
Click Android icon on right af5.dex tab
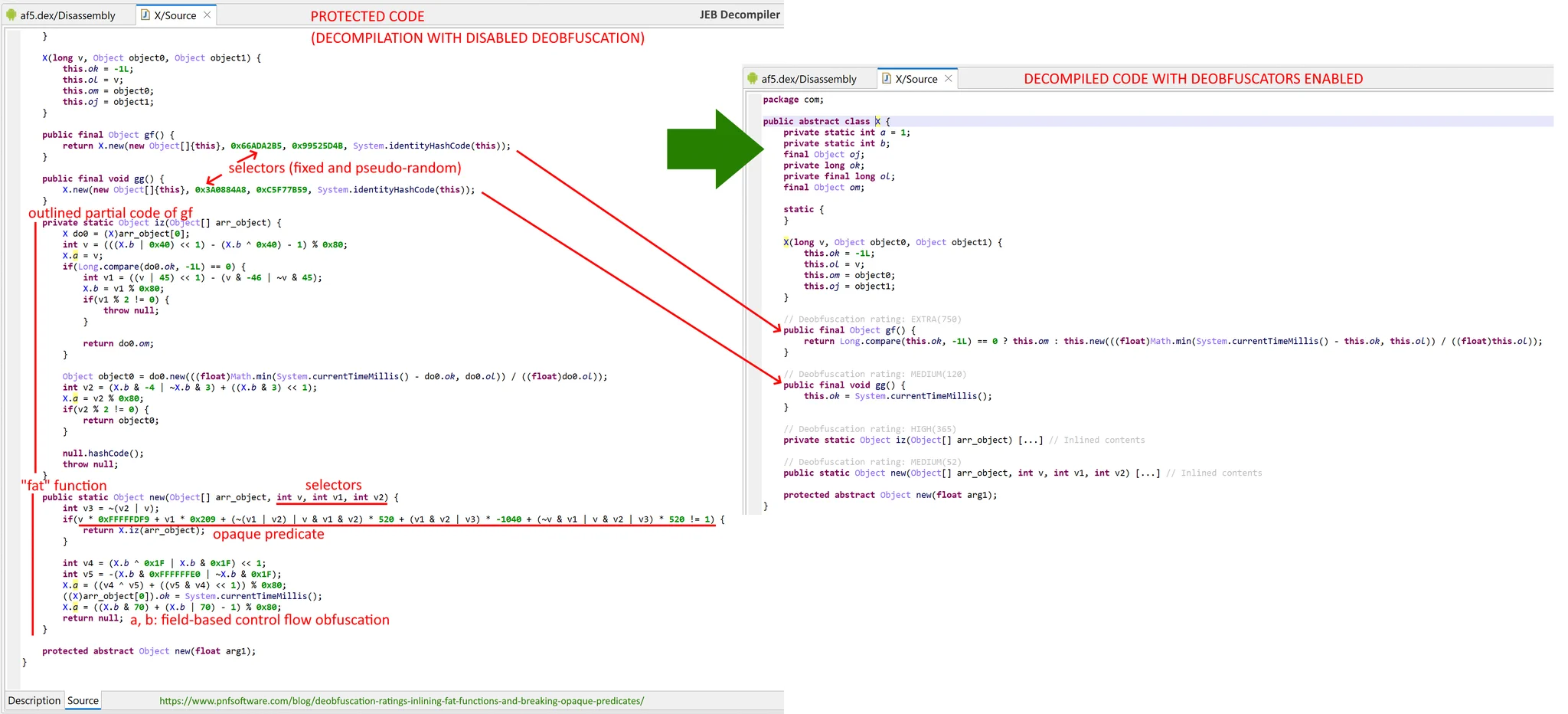coord(753,79)
